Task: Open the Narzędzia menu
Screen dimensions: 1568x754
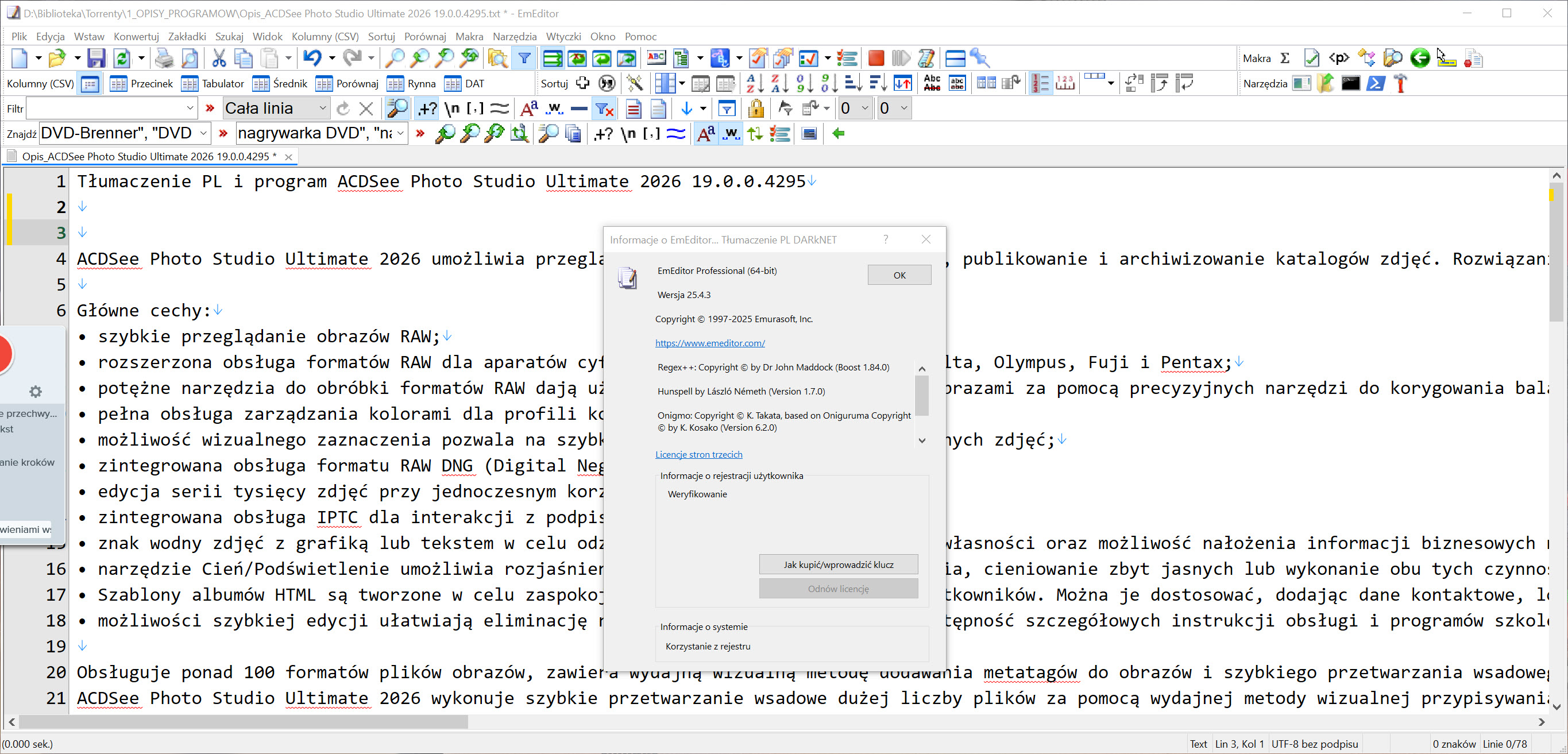Action: (513, 37)
